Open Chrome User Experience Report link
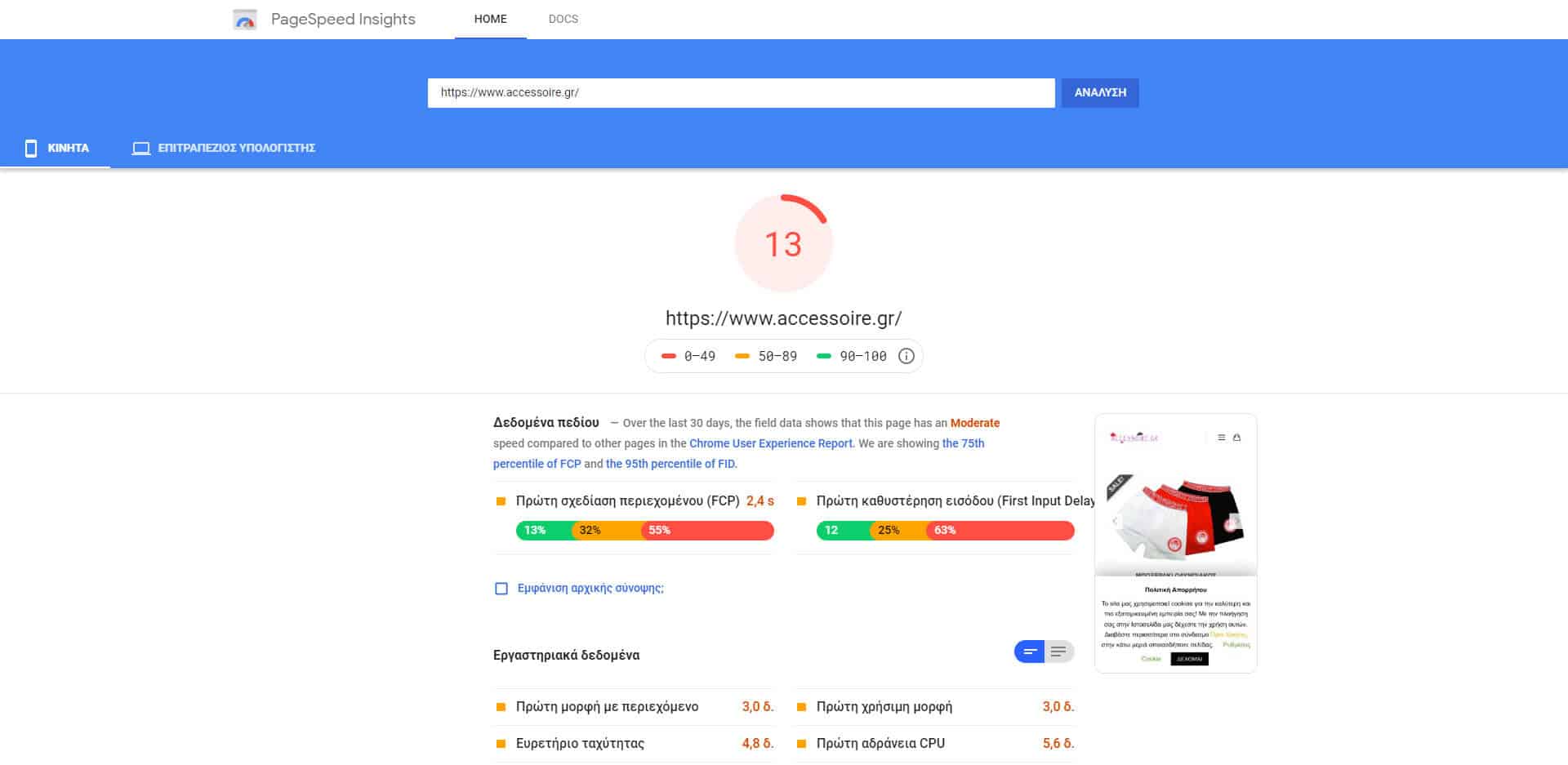The image size is (1568, 765). coord(771,443)
